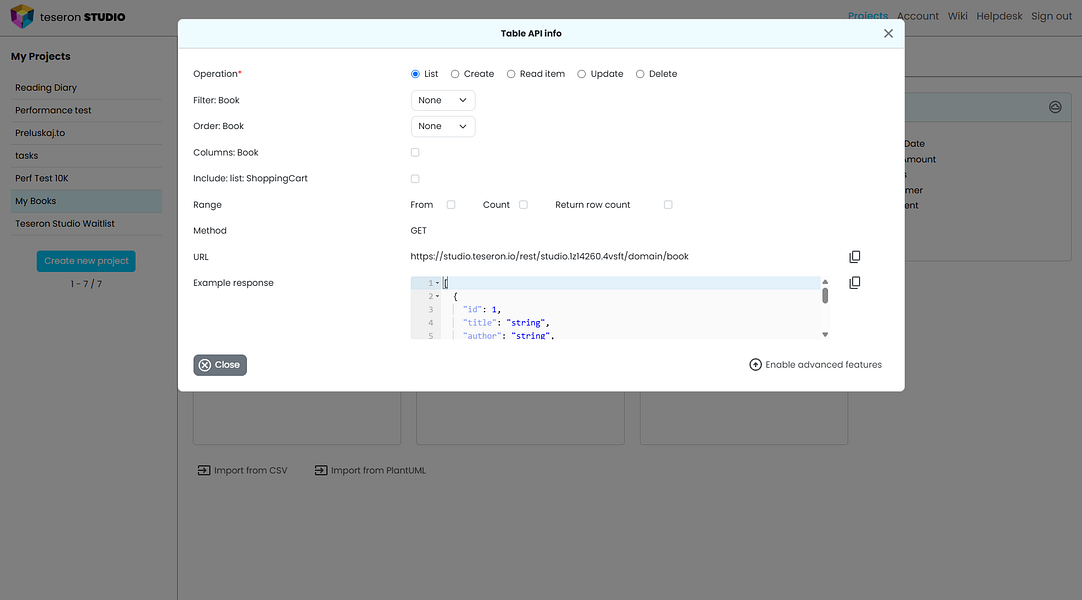Click the My Projects heading
The width and height of the screenshot is (1082, 600).
pyautogui.click(x=41, y=57)
